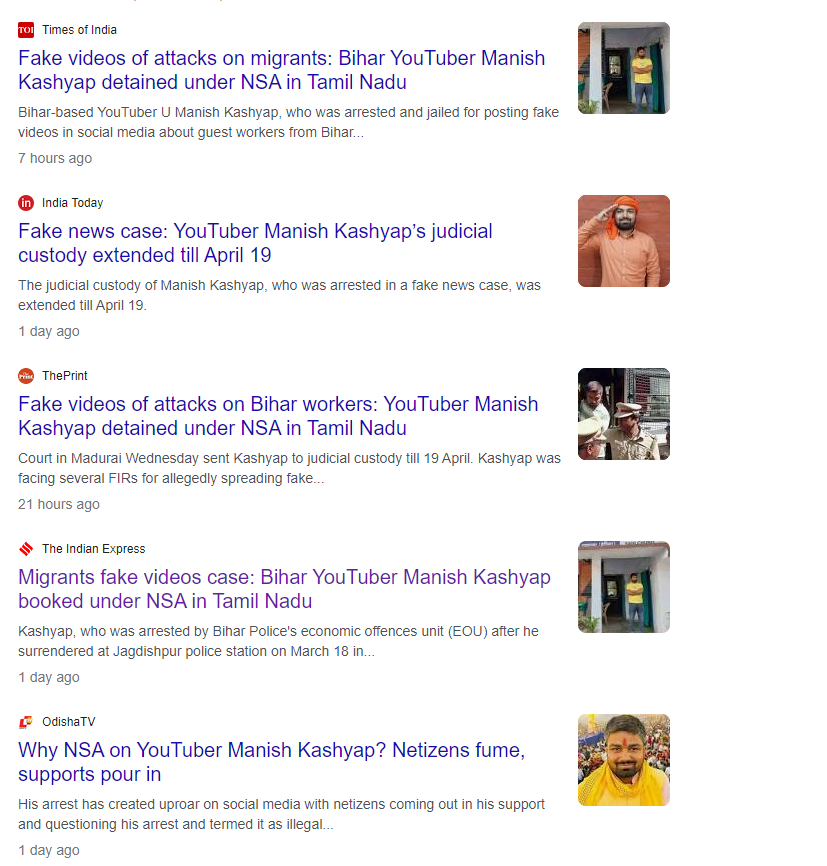View ThePrint police officers thumbnail
This screenshot has width=827, height=866.
click(x=624, y=414)
